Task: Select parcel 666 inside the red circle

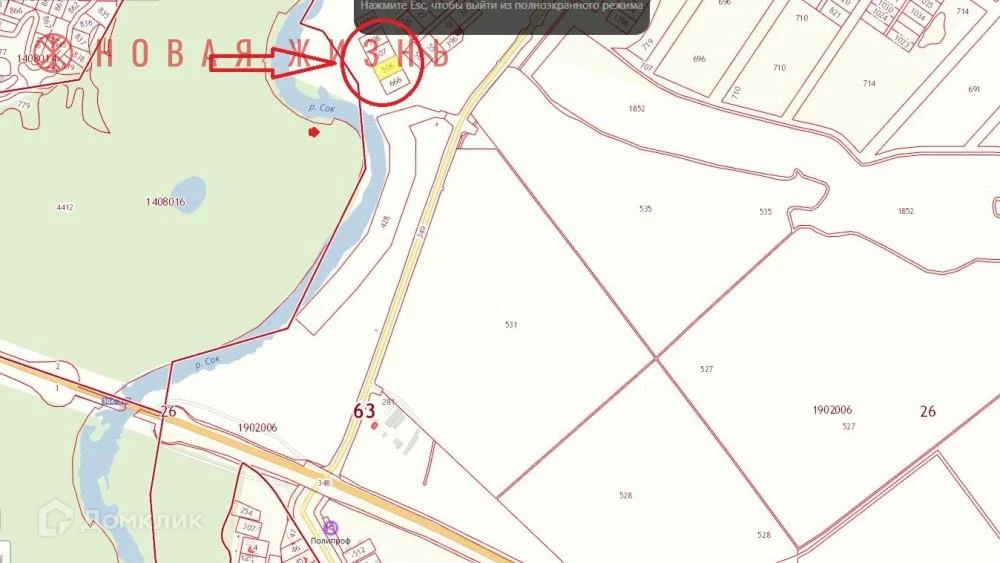Action: point(394,82)
